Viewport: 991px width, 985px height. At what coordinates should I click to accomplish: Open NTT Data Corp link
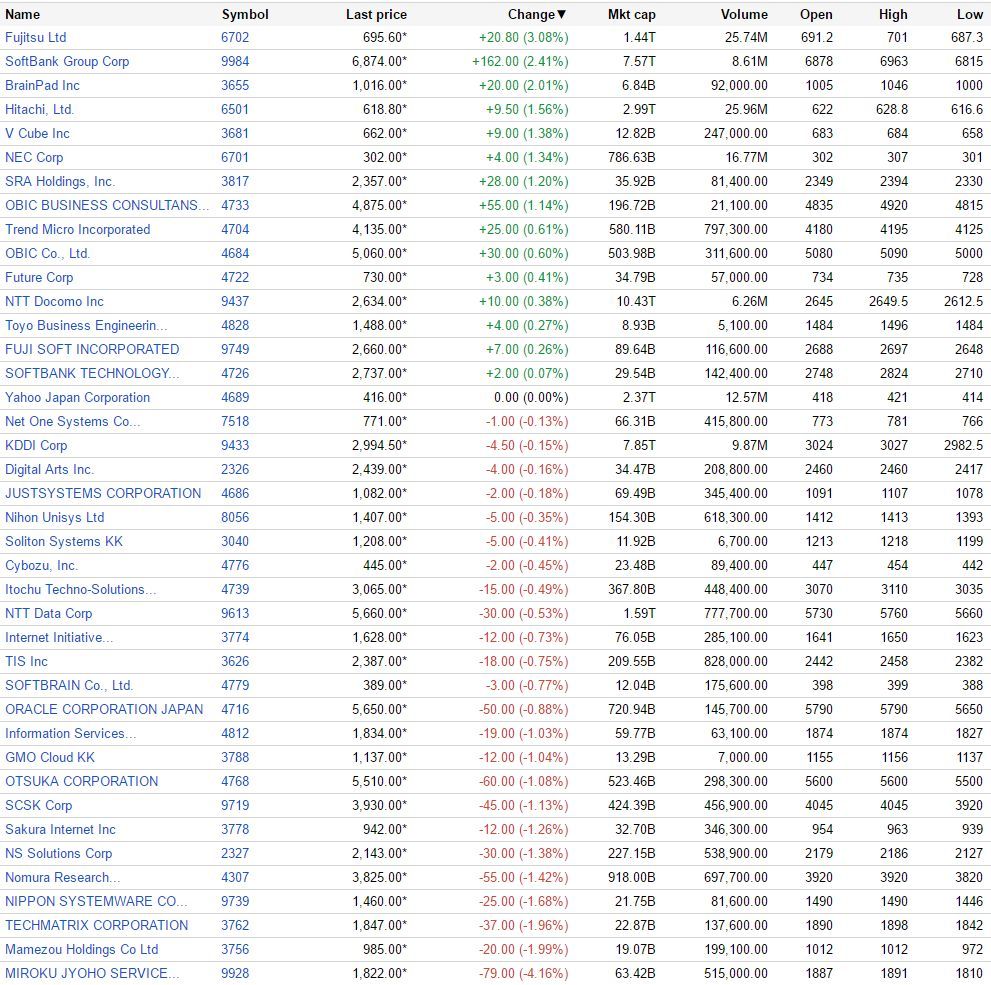[49, 613]
